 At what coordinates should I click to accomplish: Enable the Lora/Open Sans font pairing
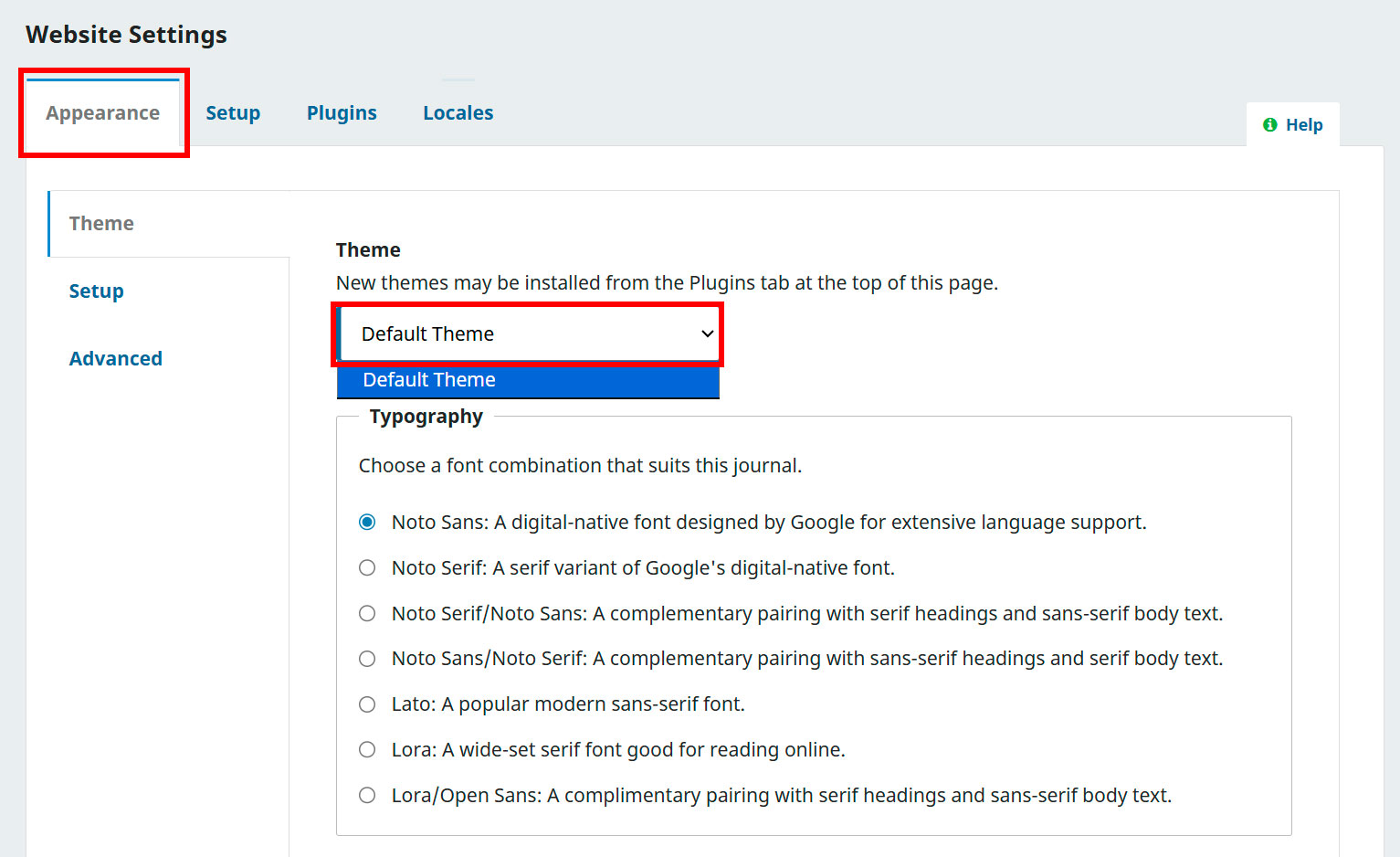point(367,796)
